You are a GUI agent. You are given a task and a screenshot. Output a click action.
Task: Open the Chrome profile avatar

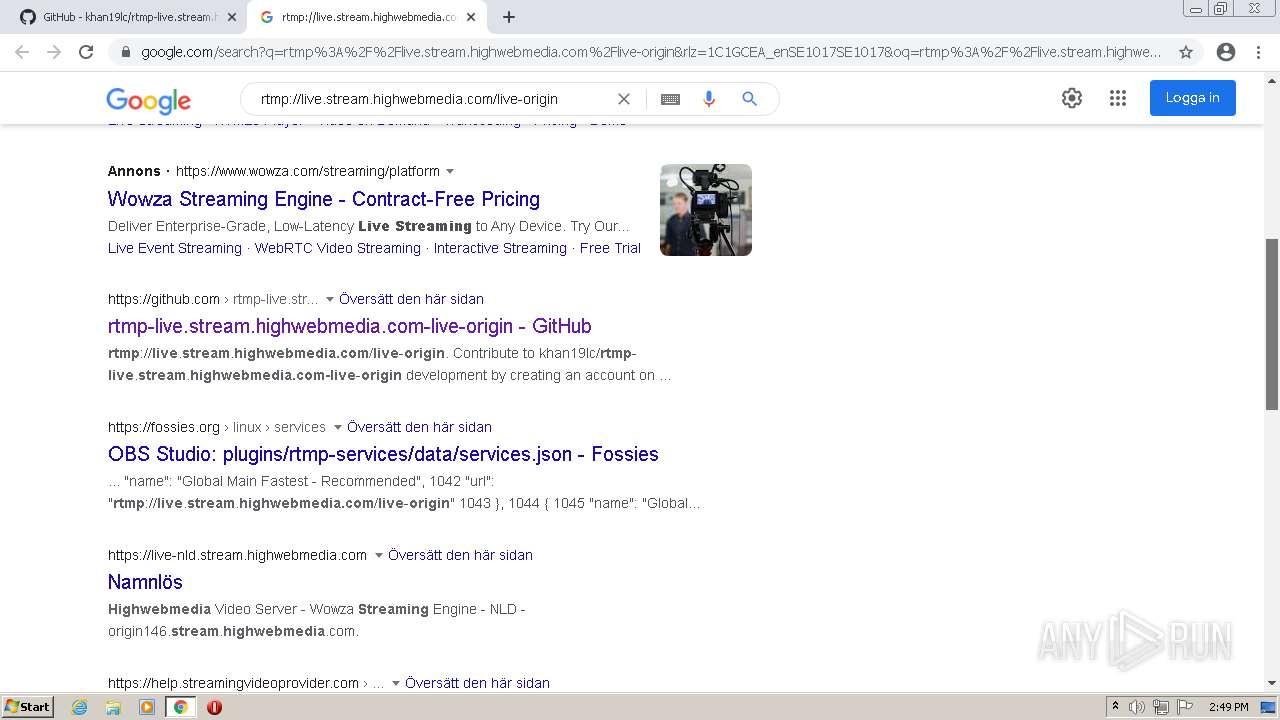coord(1226,52)
